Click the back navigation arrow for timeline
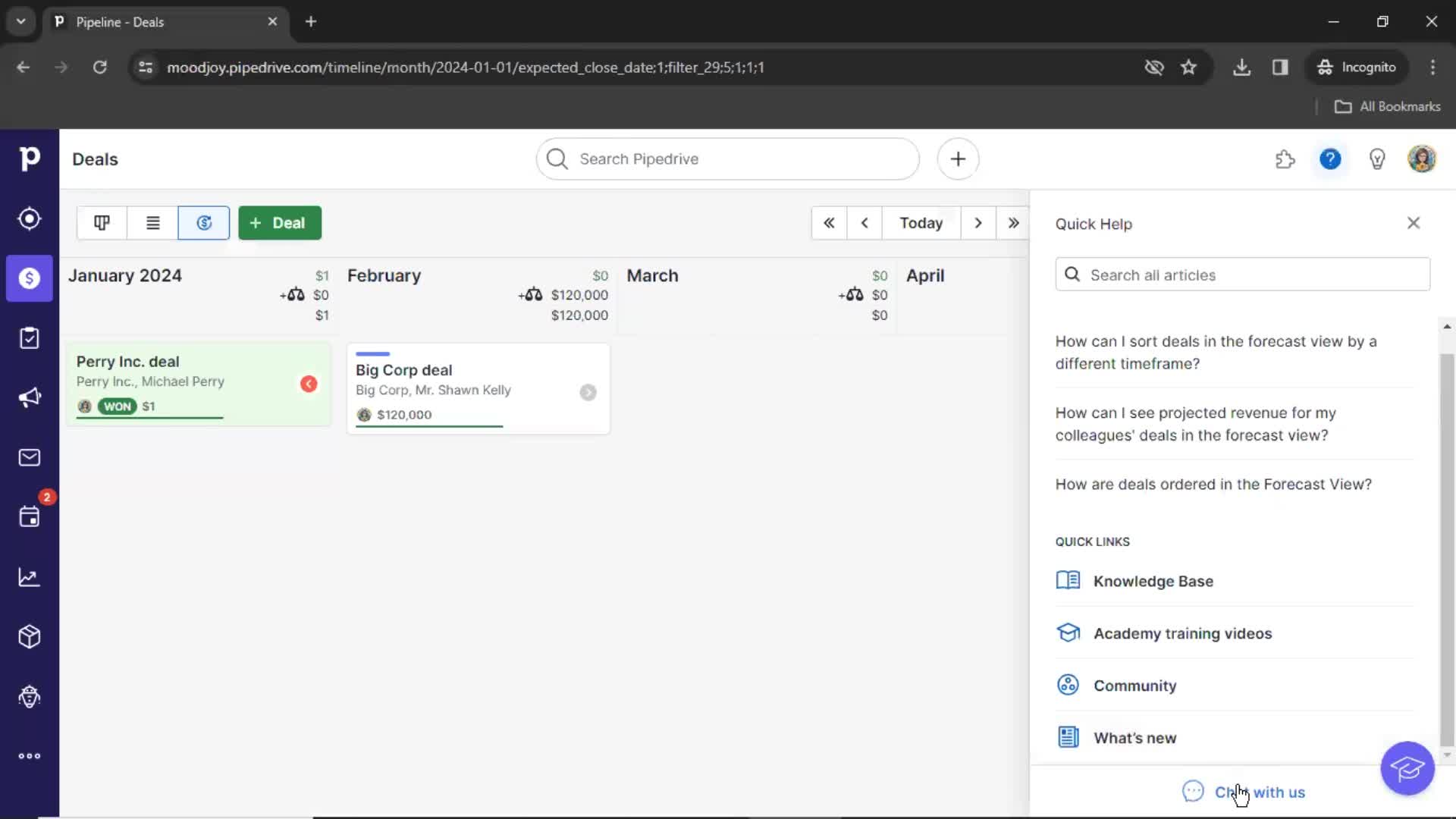Viewport: 1456px width, 819px height. 864,222
